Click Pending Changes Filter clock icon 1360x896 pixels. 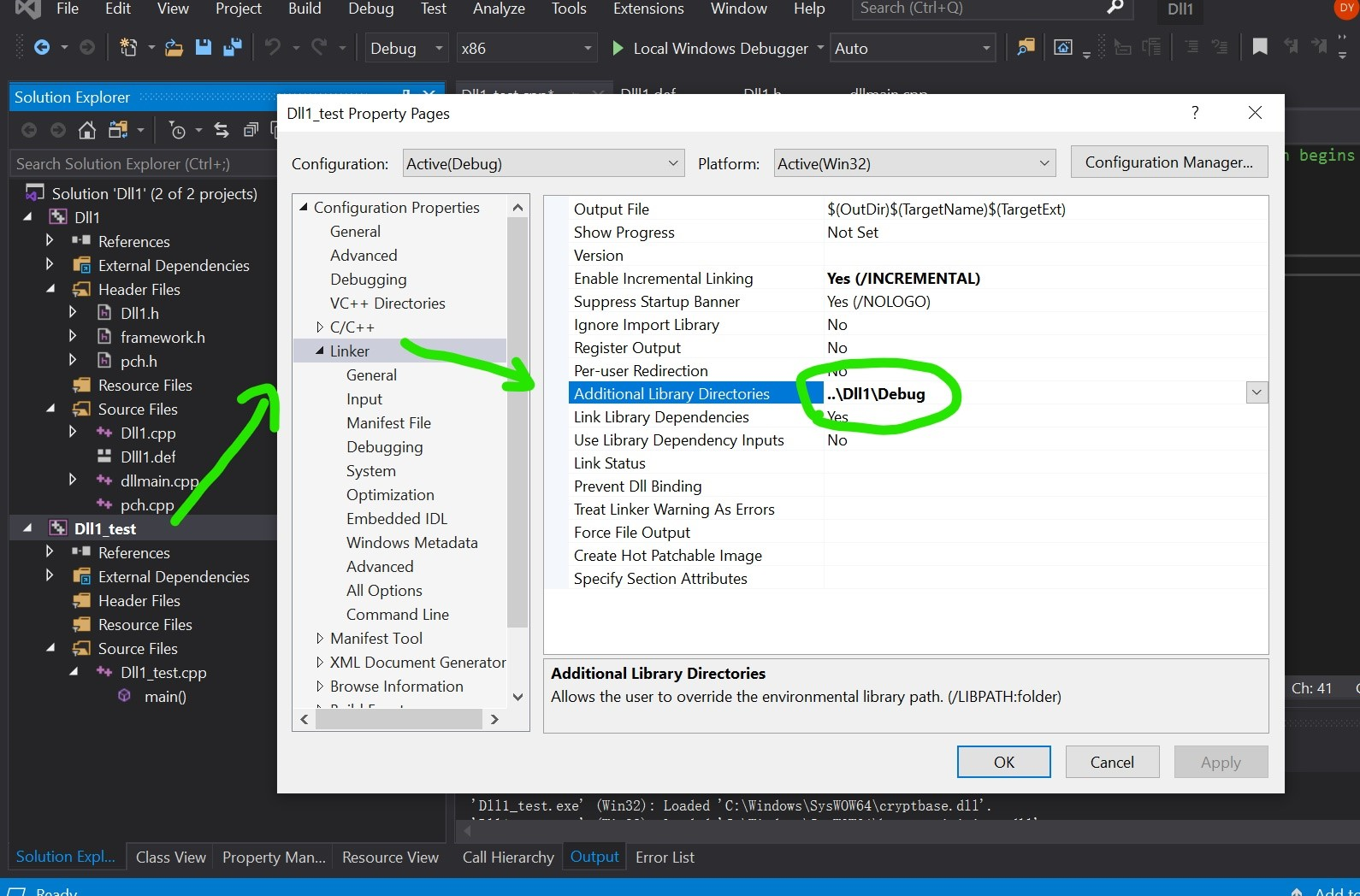(177, 130)
